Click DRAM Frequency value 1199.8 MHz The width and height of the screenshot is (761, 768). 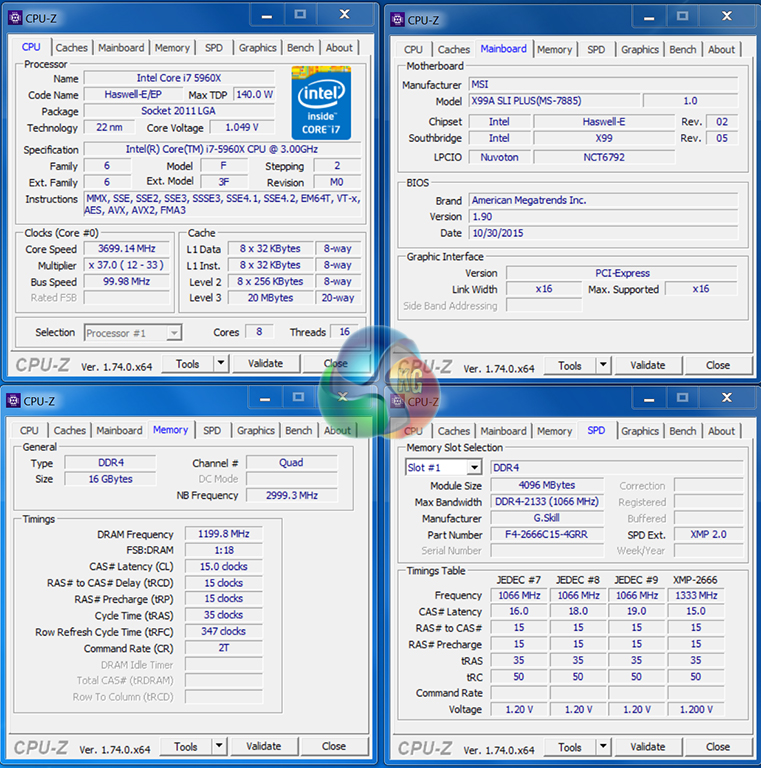(224, 534)
